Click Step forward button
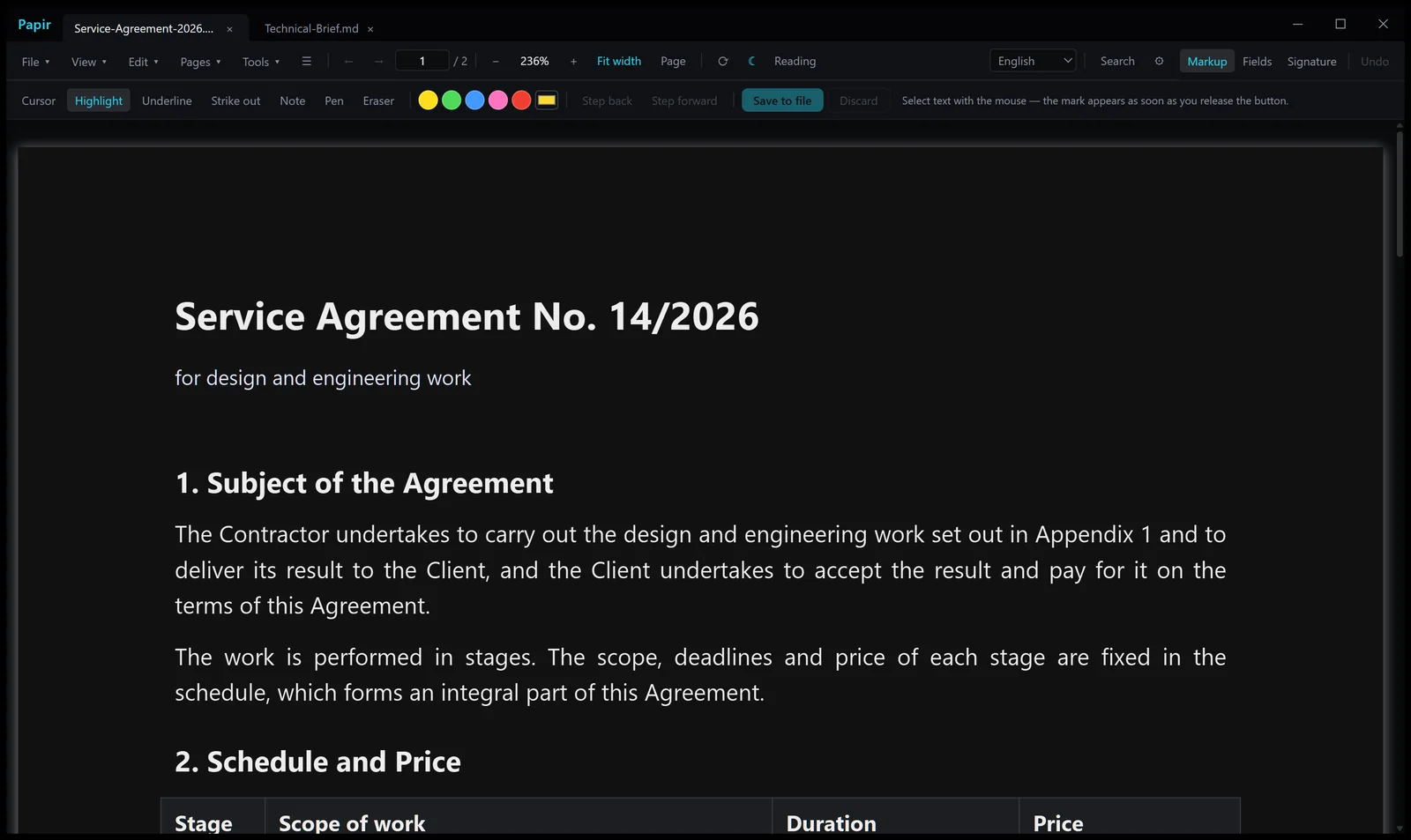The image size is (1411, 840). click(x=684, y=101)
